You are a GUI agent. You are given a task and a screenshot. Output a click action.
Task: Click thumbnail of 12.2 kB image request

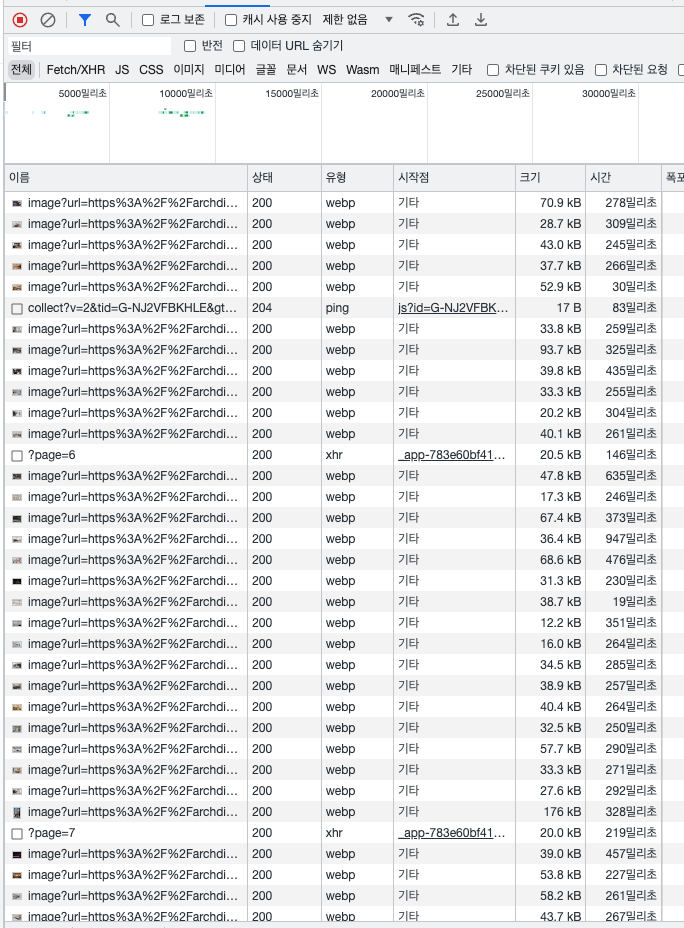(x=17, y=623)
